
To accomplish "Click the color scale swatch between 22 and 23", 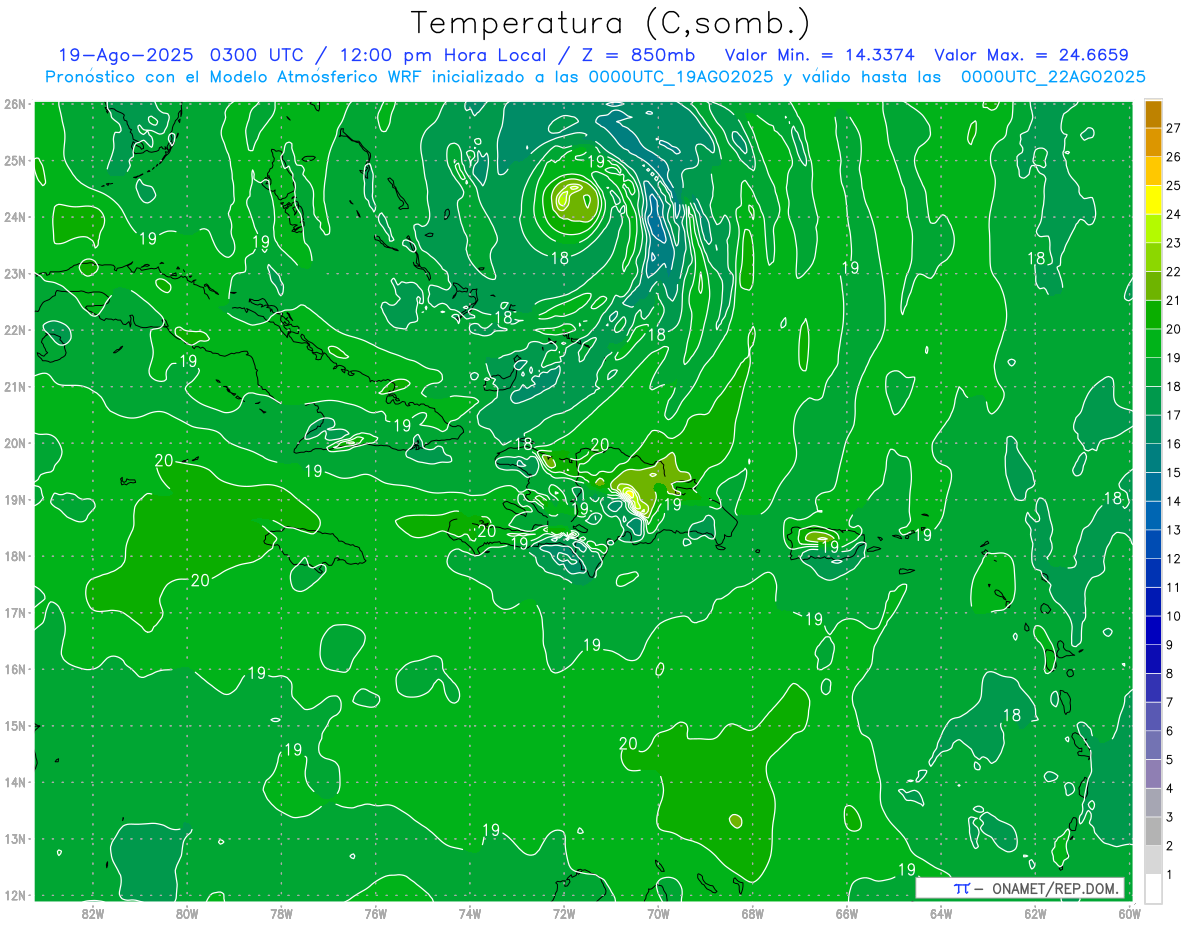I will click(1153, 257).
